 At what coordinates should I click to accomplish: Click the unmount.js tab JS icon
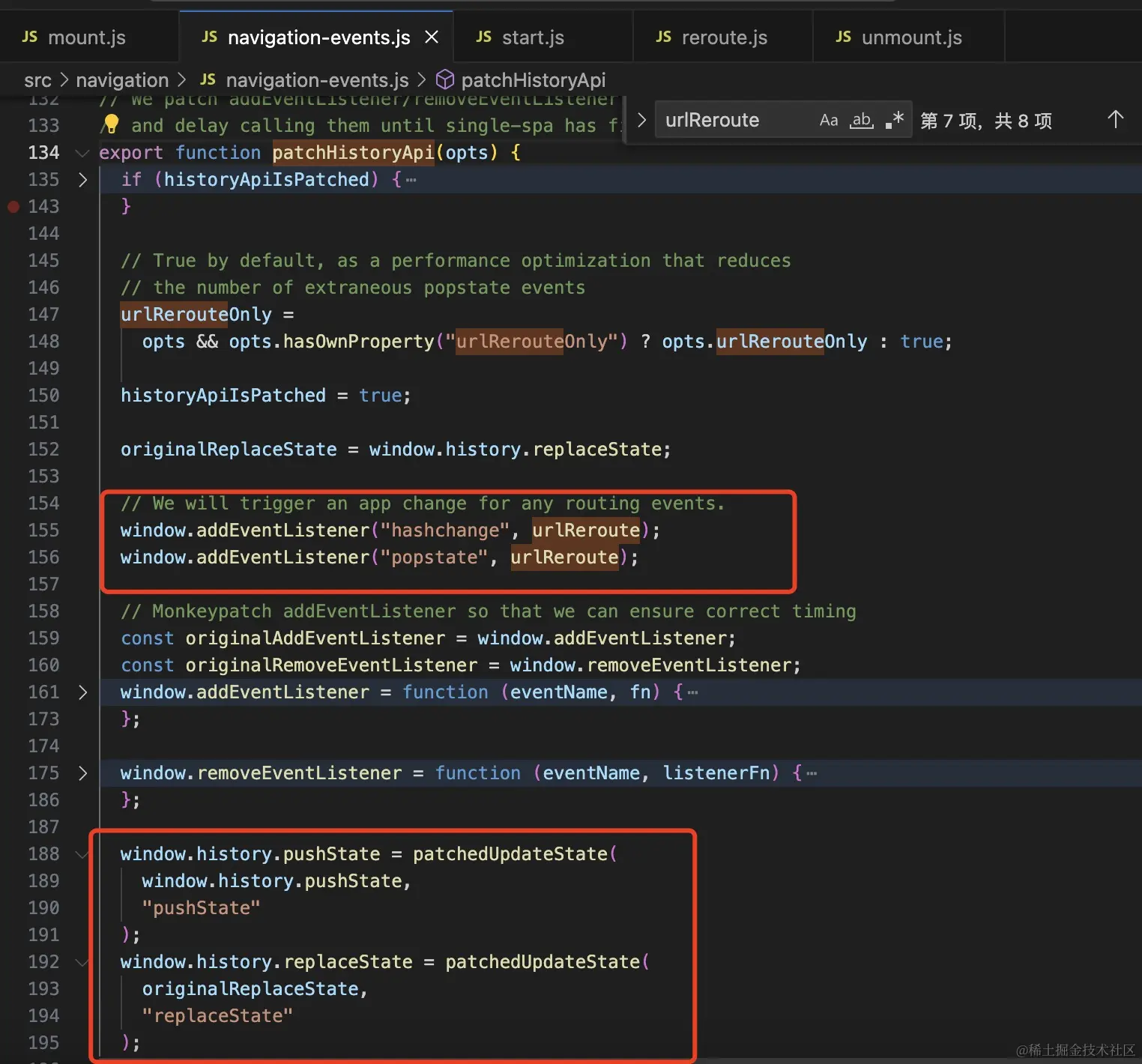(844, 37)
